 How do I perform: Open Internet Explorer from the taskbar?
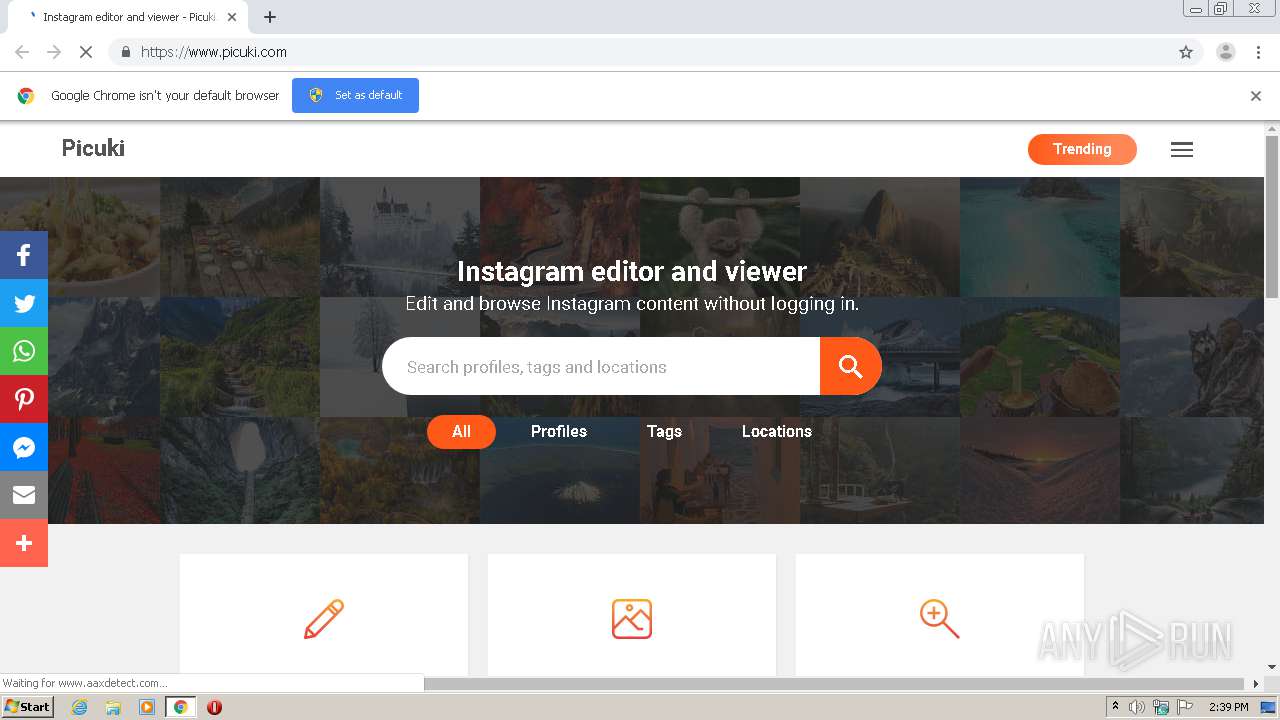pos(79,707)
